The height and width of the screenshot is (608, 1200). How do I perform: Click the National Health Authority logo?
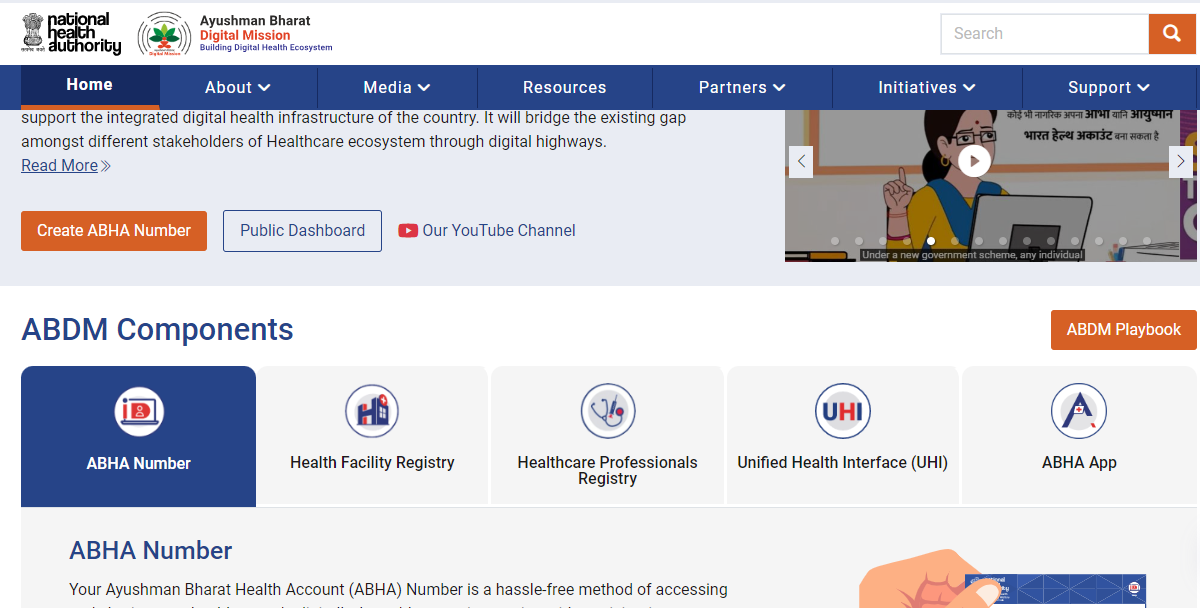(x=70, y=33)
